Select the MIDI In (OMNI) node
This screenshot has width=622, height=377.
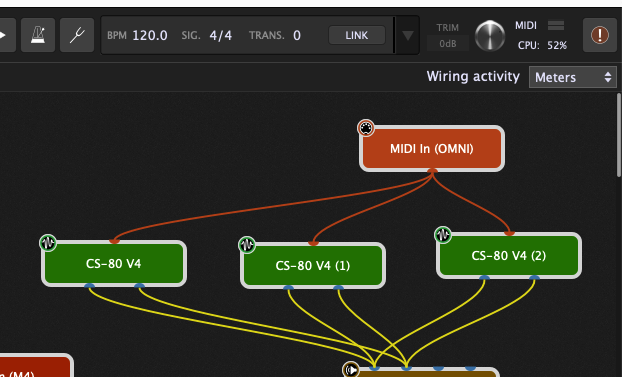click(x=432, y=149)
